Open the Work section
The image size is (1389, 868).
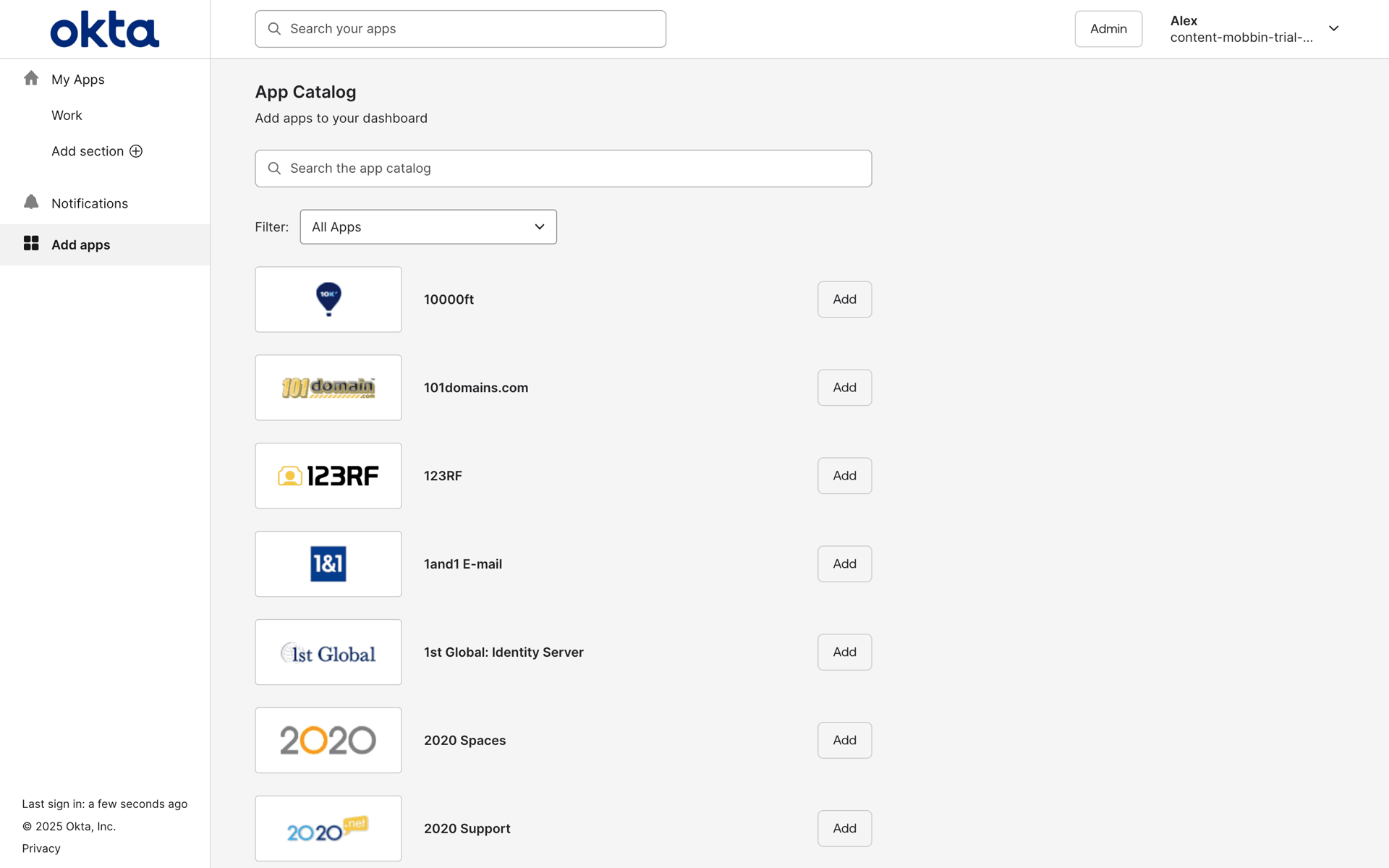click(67, 115)
